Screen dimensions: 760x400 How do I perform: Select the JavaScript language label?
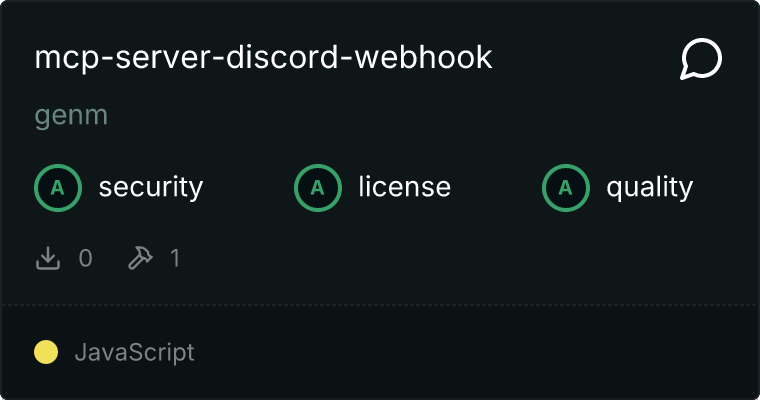point(135,352)
